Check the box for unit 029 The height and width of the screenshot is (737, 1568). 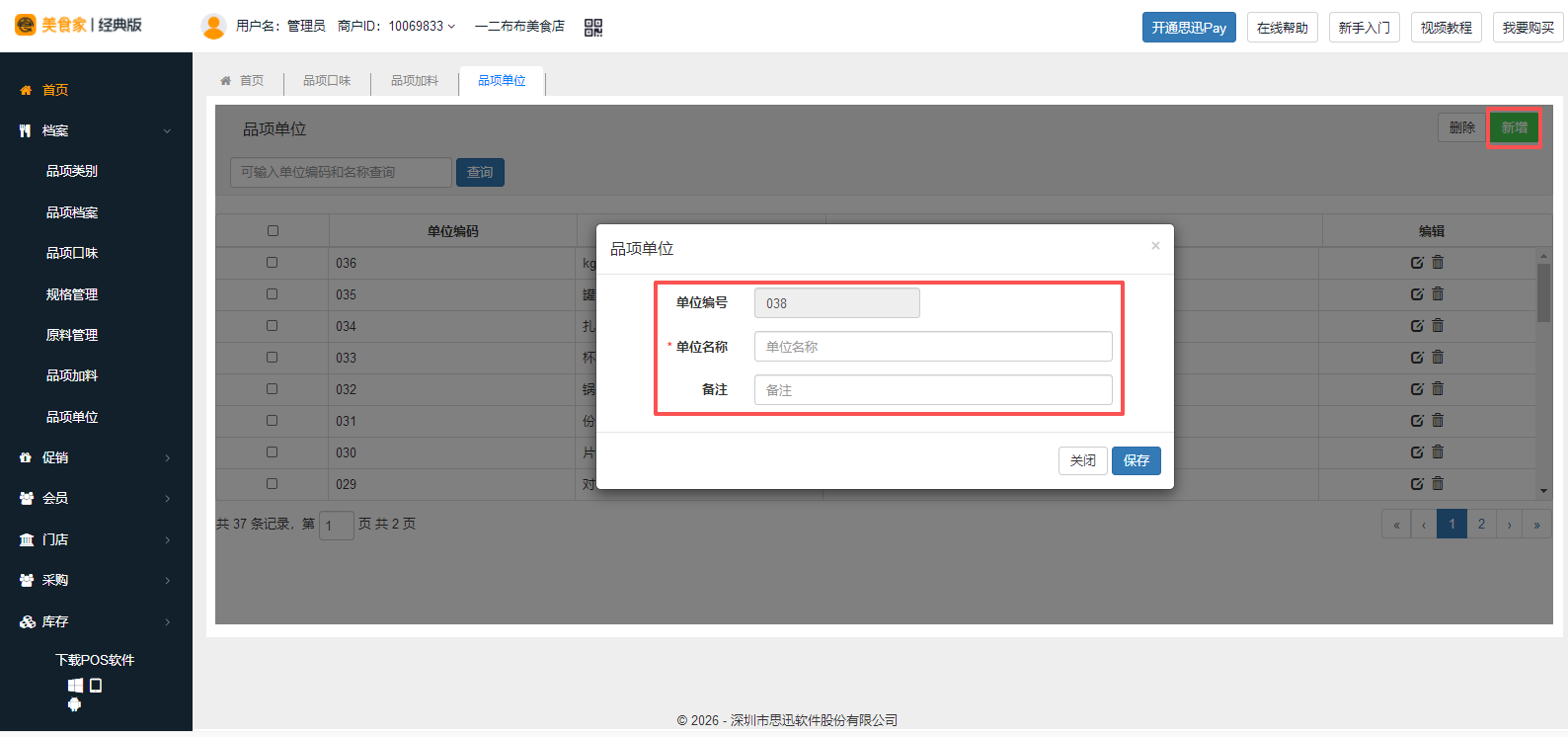273,484
